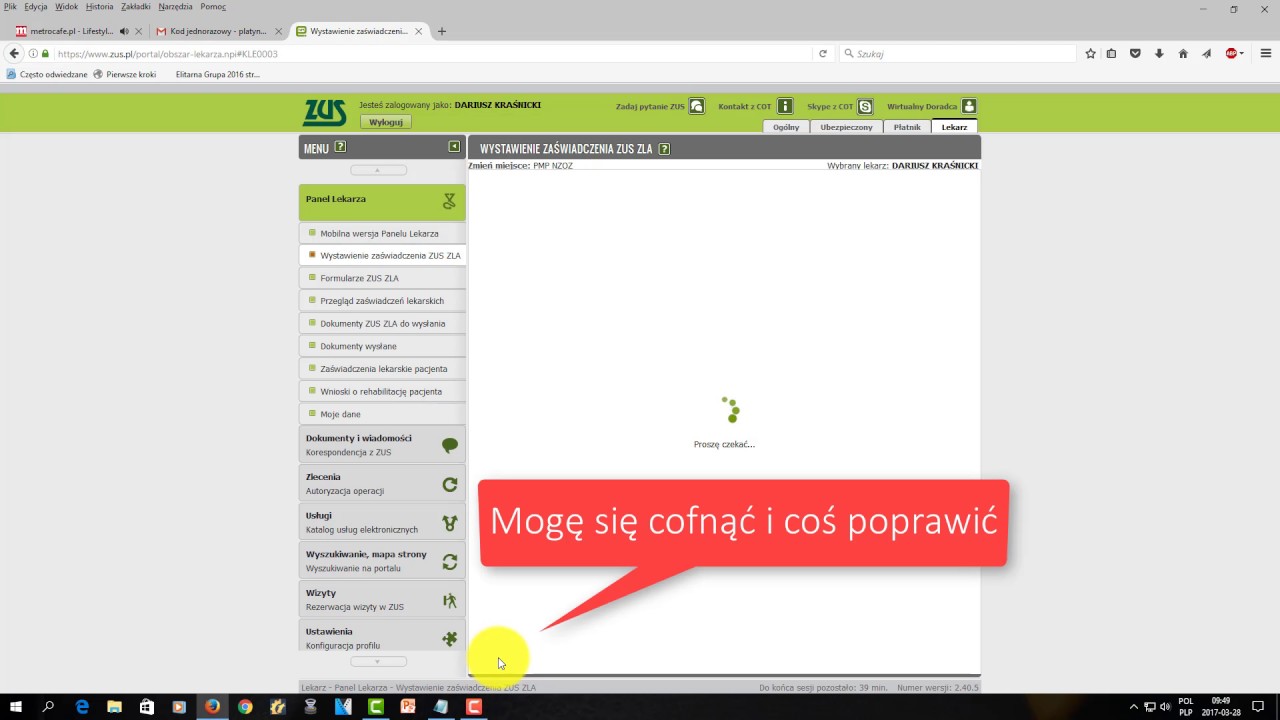Reload the current page
The image size is (1280, 720).
[823, 54]
